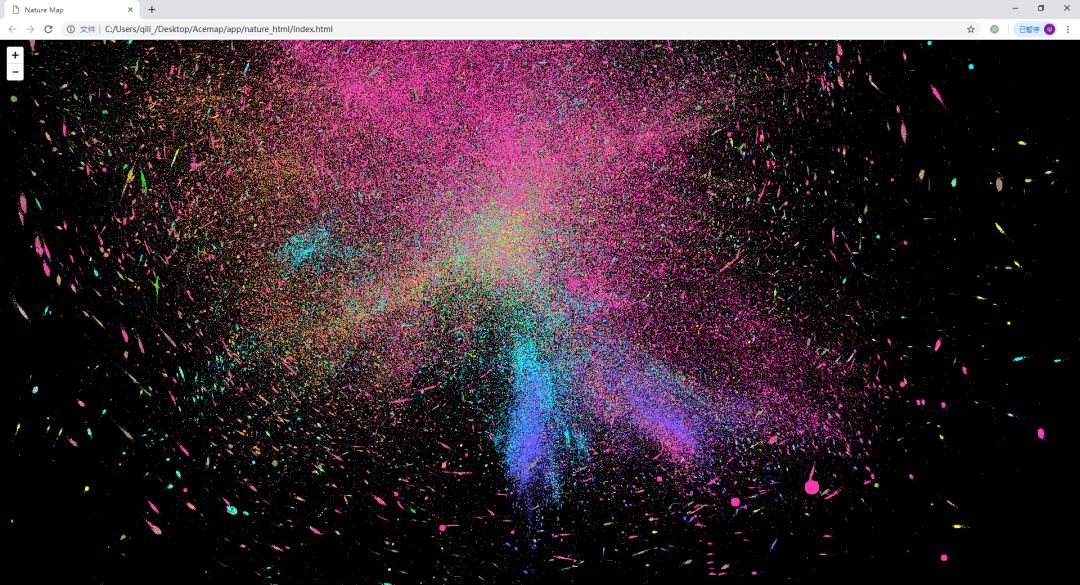Image resolution: width=1080 pixels, height=585 pixels.
Task: Close the Nature Map tab
Action: (x=130, y=10)
